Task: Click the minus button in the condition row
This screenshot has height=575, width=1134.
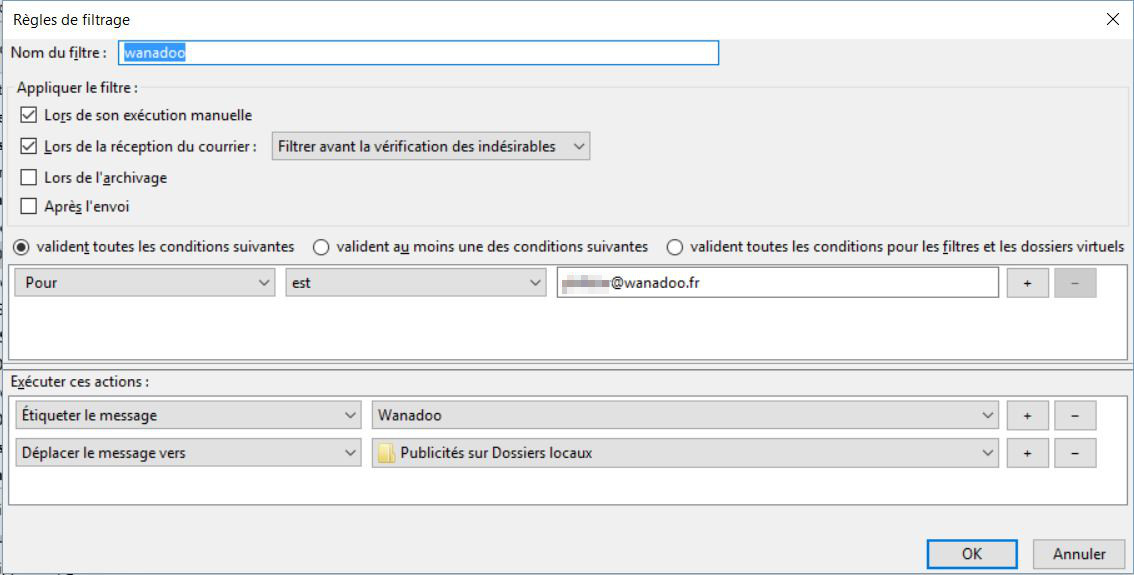Action: click(x=1075, y=283)
